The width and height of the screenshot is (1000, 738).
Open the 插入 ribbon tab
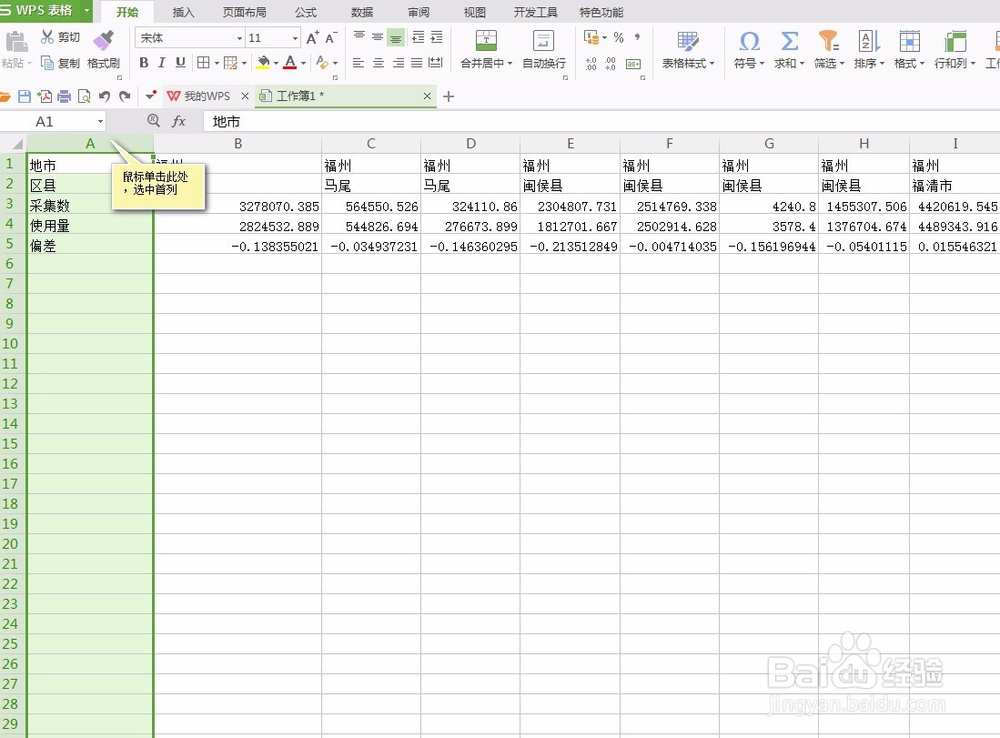click(x=184, y=12)
